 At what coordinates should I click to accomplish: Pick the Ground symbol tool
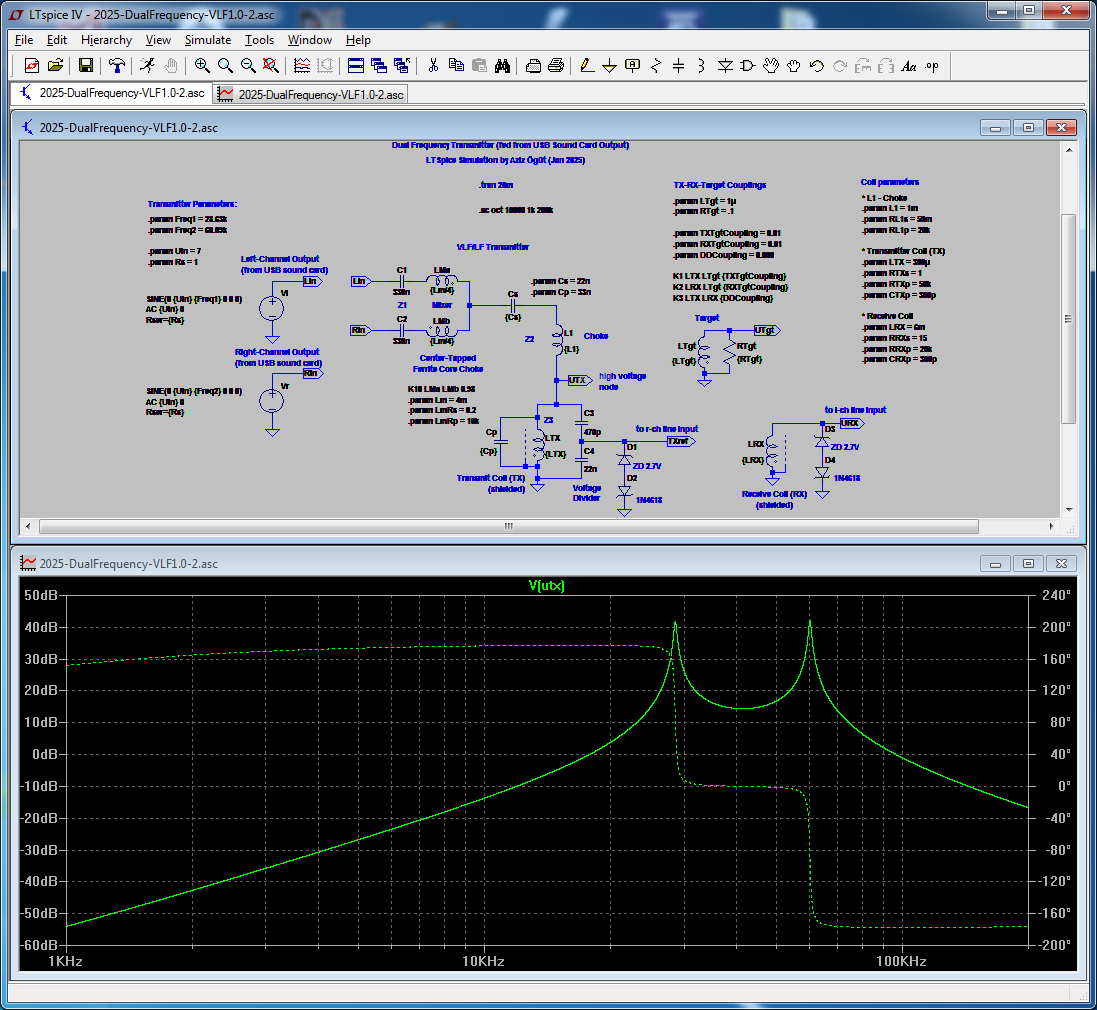(x=609, y=66)
